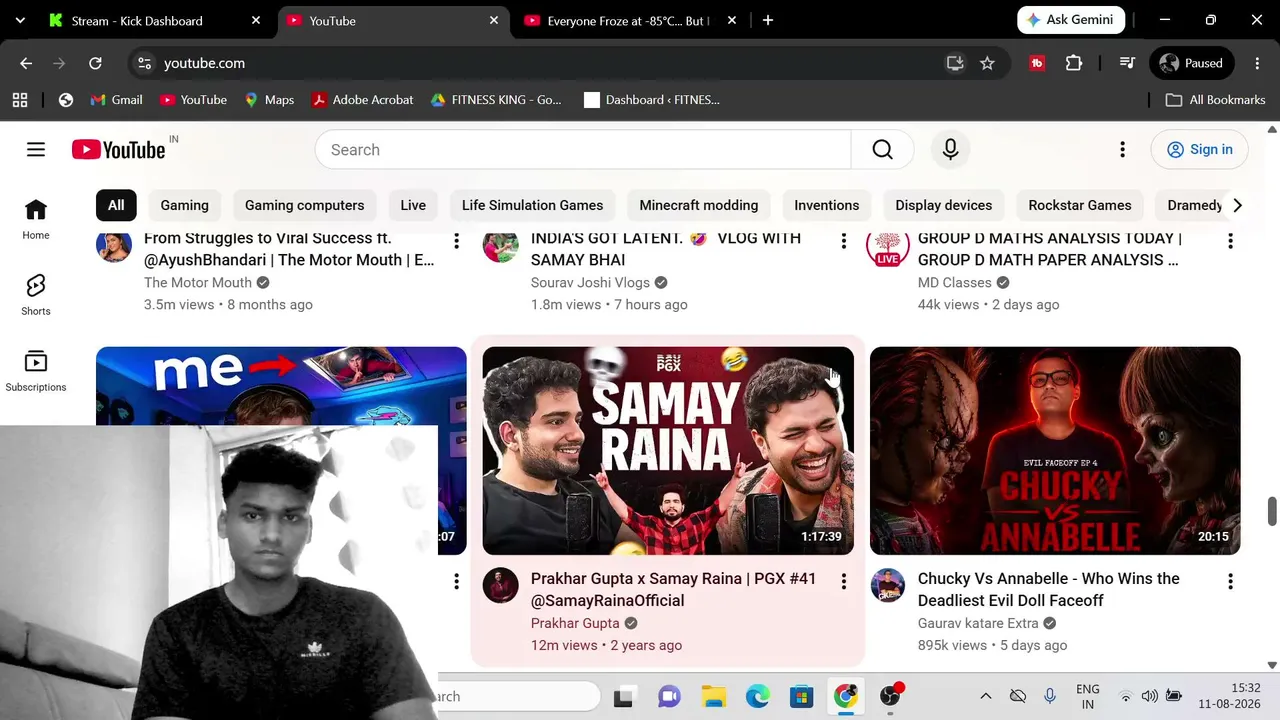The height and width of the screenshot is (720, 1280).
Task: Open Gaurav katare Extra channel avatar
Action: 888,586
